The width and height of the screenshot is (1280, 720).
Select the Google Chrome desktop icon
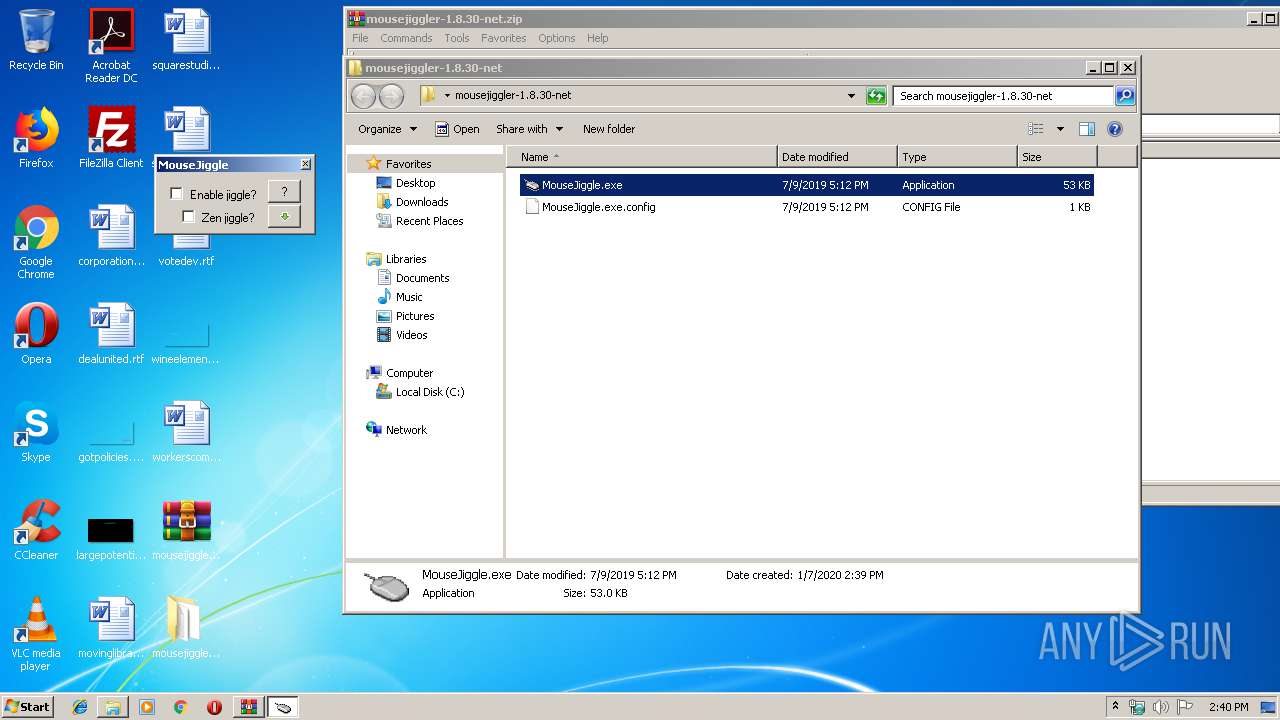(36, 242)
